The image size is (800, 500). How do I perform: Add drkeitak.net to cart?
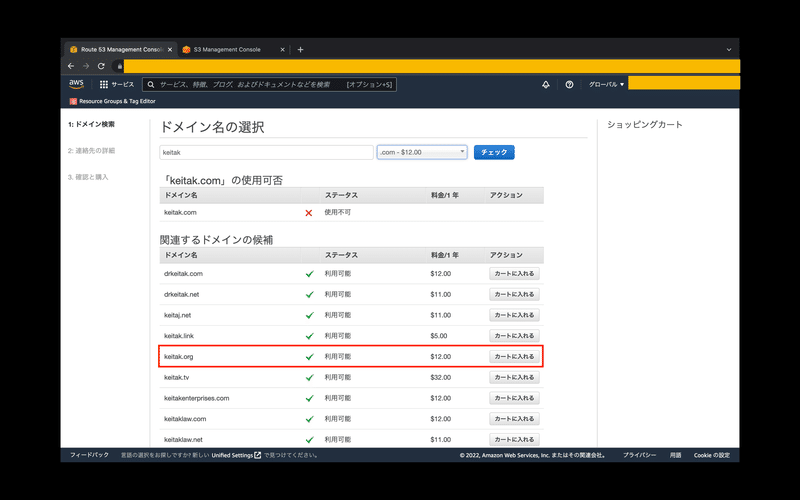click(514, 294)
